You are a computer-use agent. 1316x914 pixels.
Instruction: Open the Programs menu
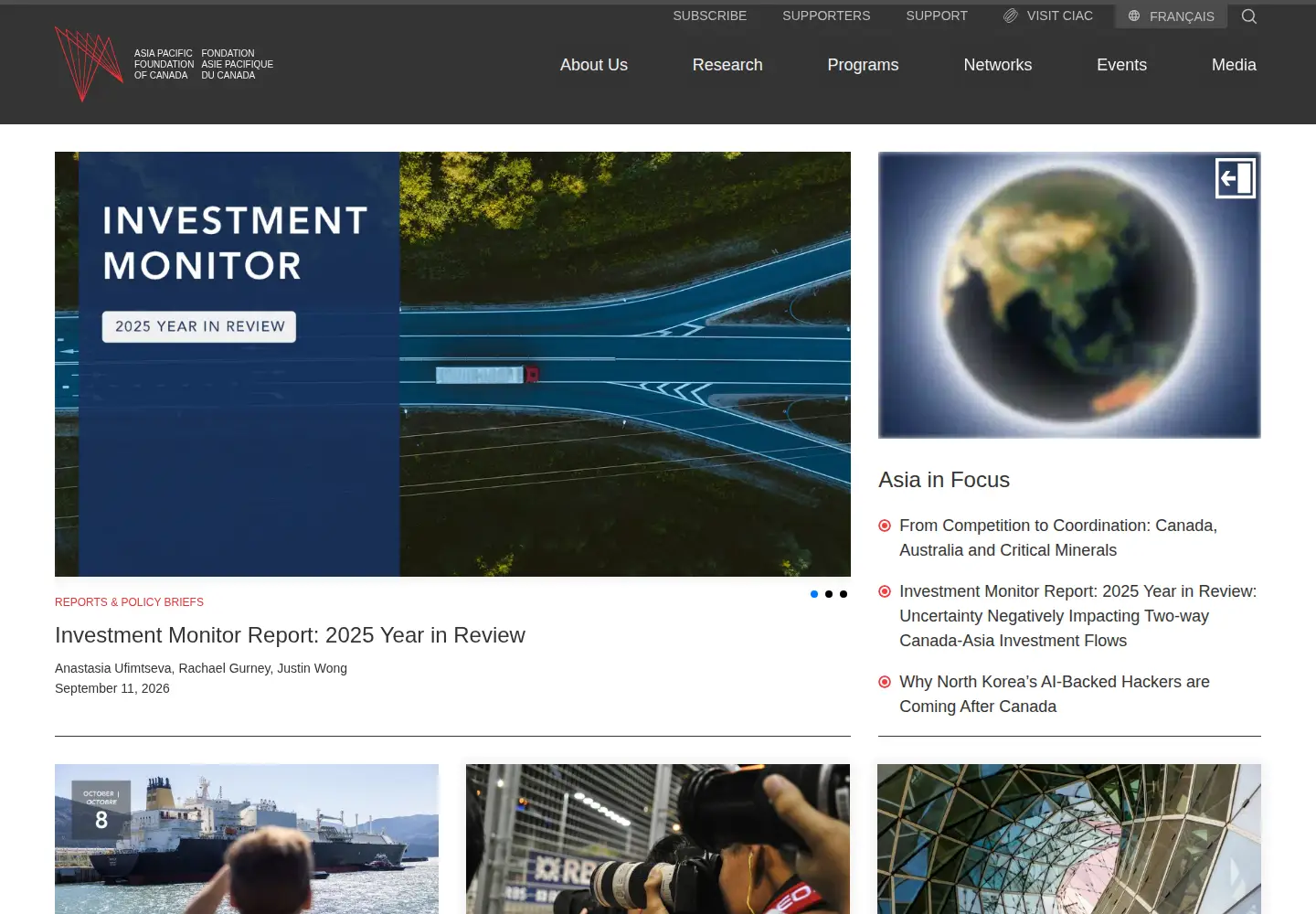[x=863, y=65]
